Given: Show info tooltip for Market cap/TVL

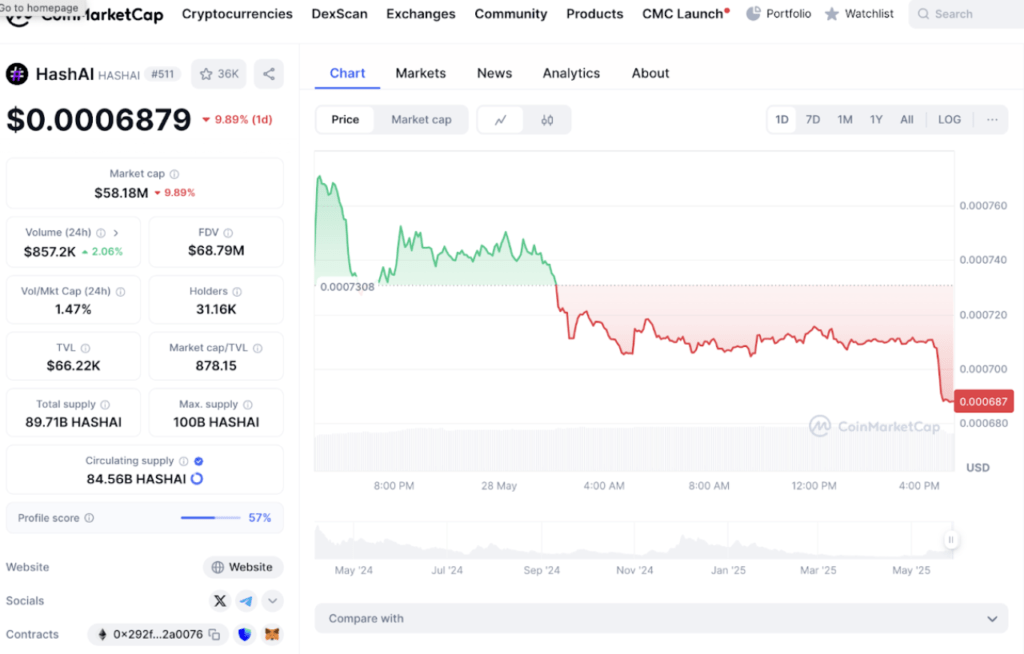Looking at the screenshot, I should [258, 348].
